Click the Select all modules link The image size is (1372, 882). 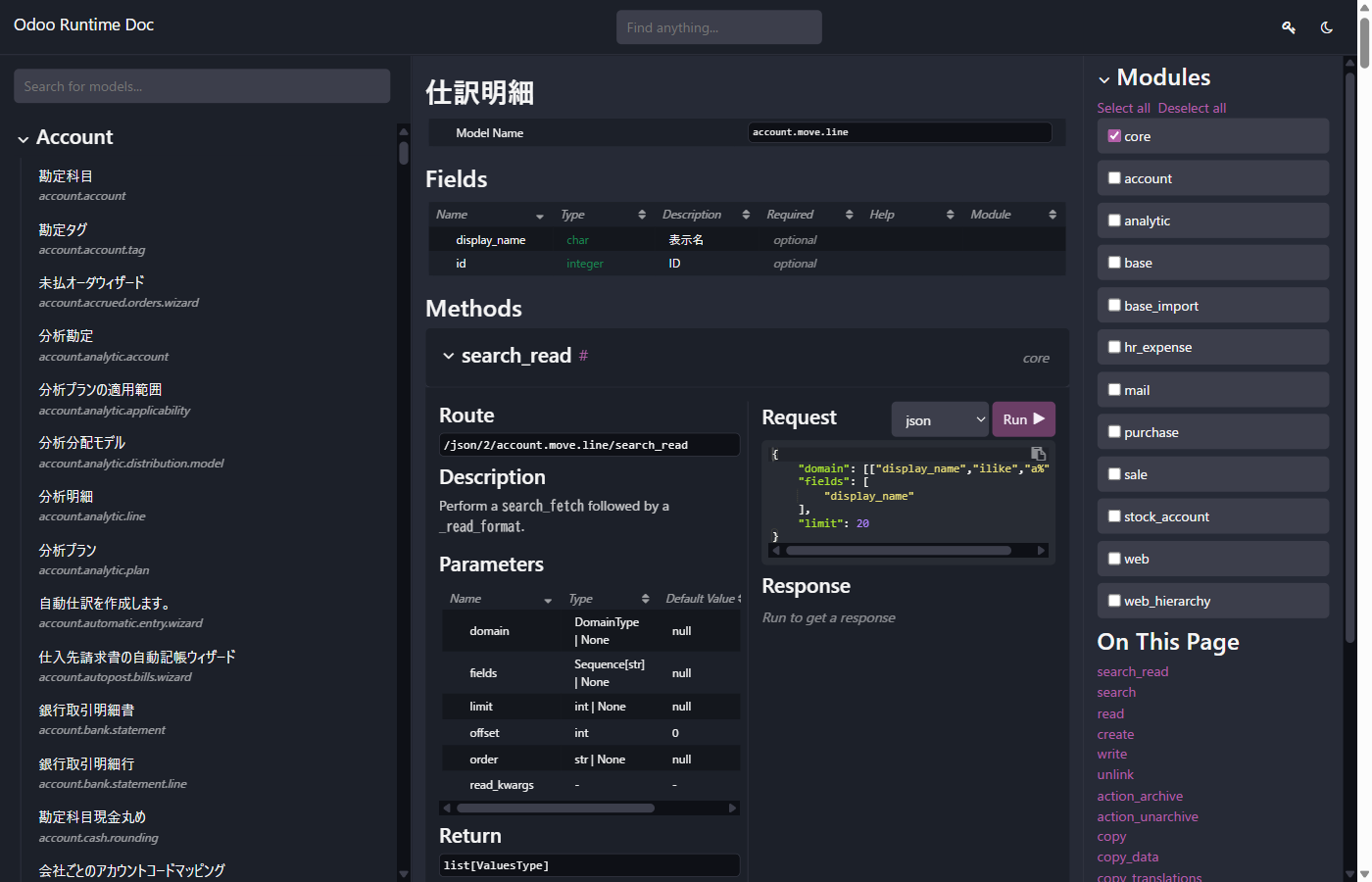[1123, 108]
